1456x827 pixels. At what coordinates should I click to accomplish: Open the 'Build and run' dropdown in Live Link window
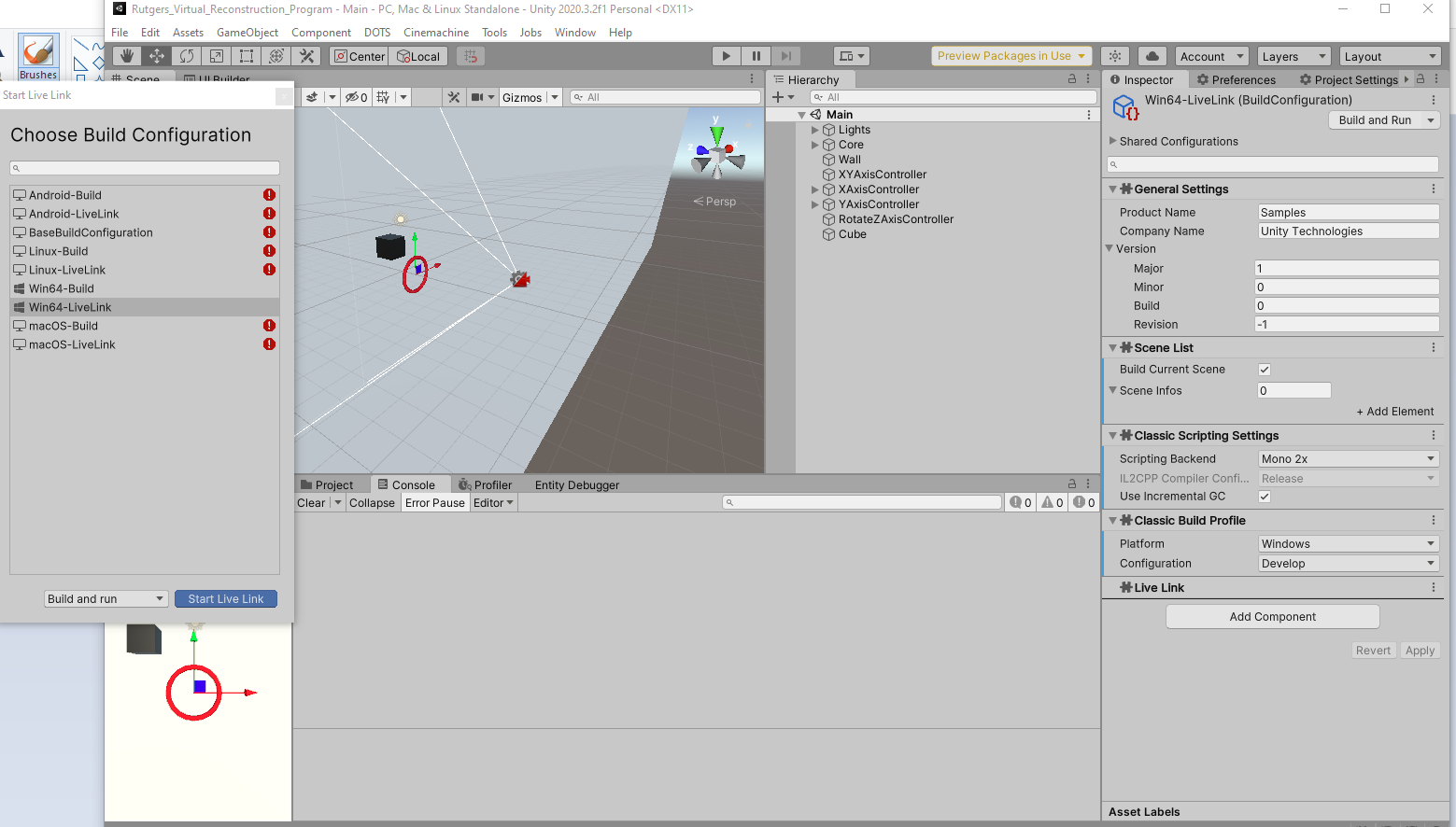coord(106,599)
